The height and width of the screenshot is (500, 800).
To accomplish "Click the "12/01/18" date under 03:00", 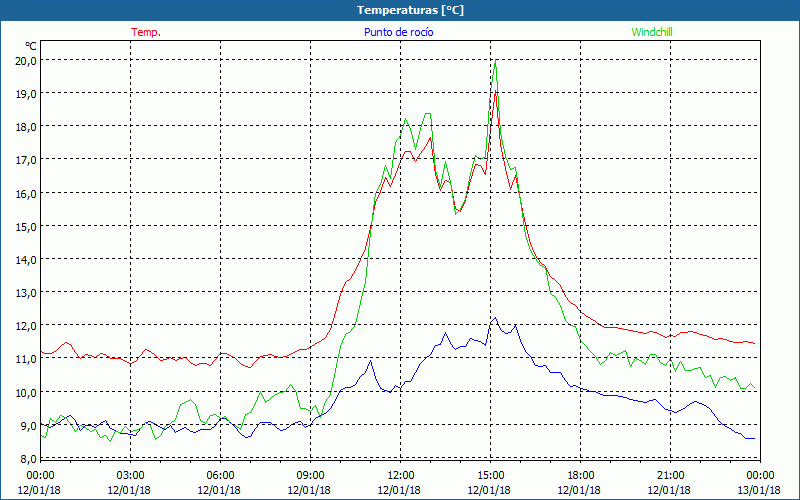I will [130, 490].
